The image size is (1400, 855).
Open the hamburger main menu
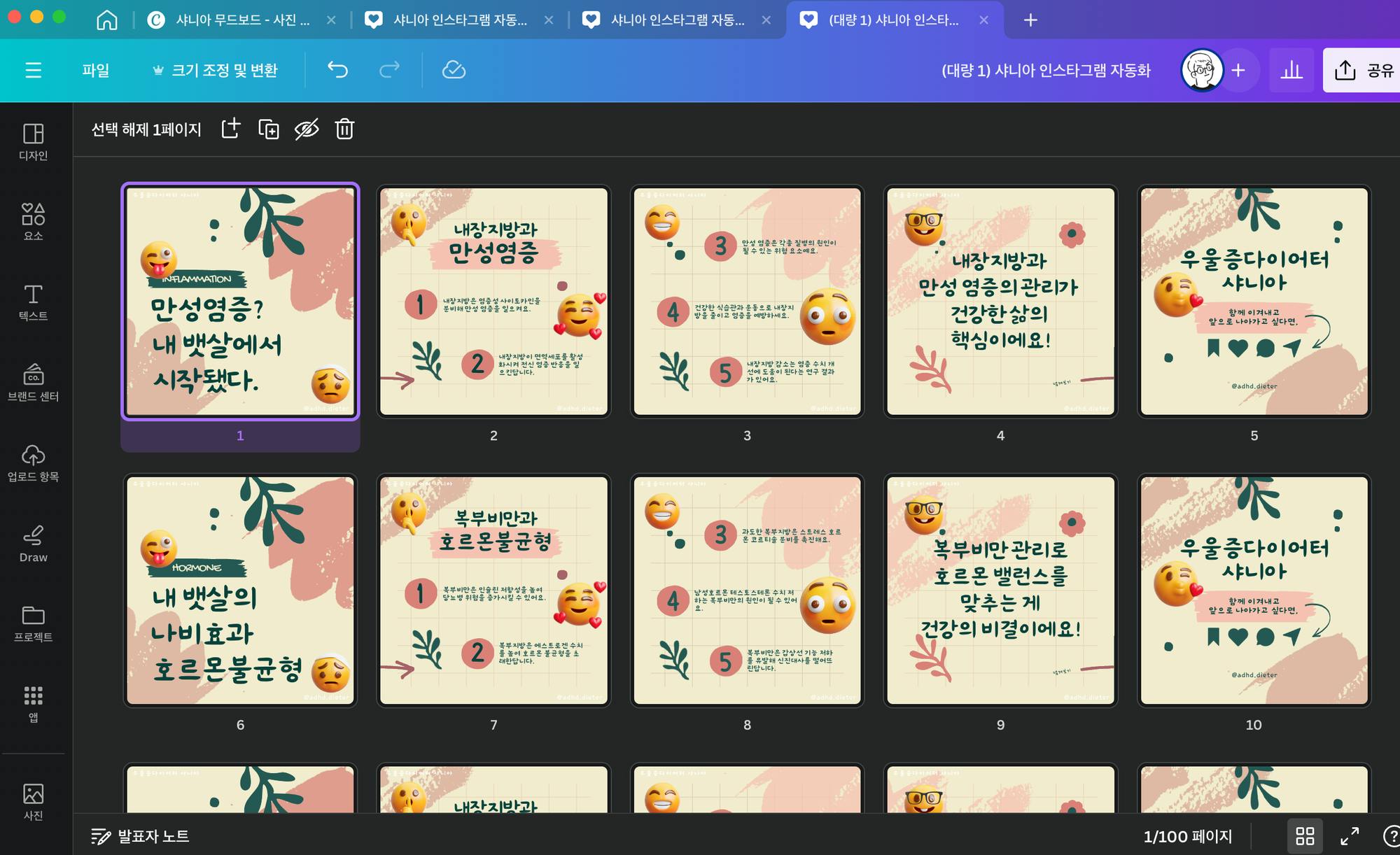33,70
